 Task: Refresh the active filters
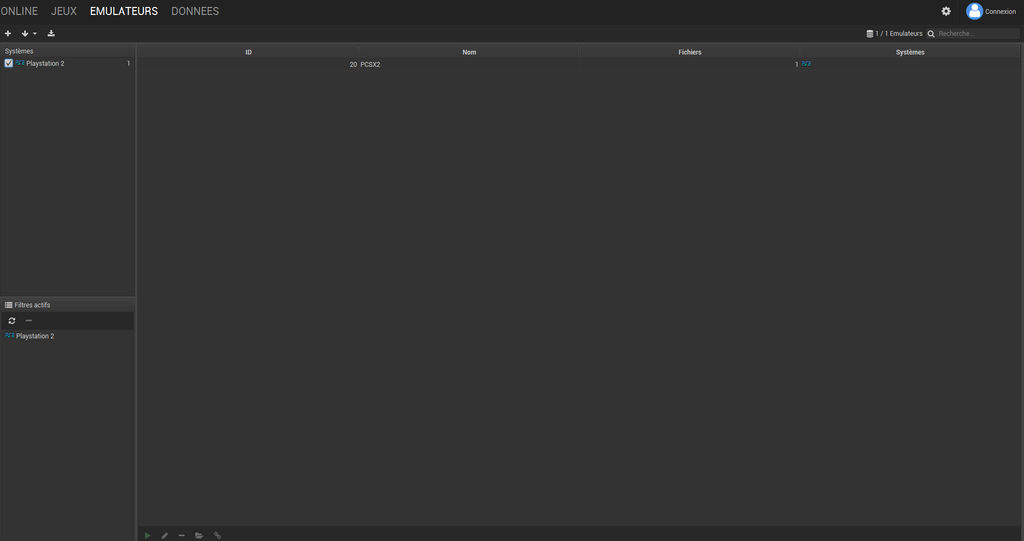12,321
